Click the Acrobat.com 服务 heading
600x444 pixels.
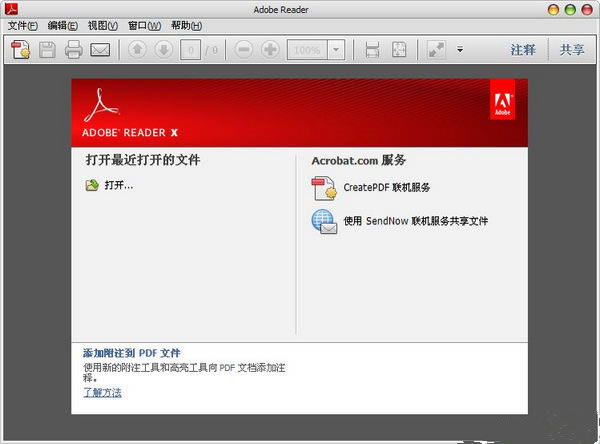click(x=359, y=160)
